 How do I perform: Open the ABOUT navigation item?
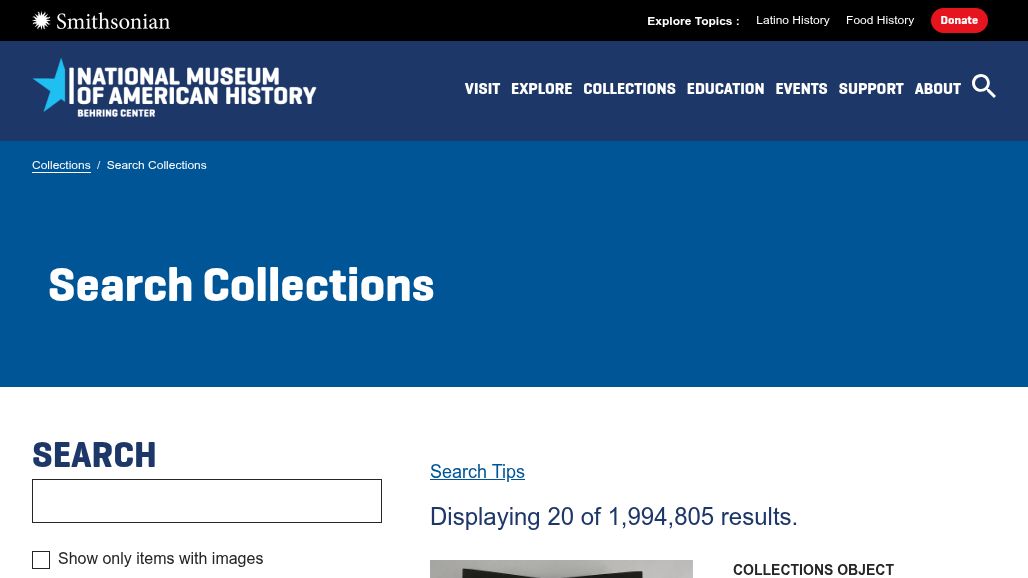click(x=937, y=89)
